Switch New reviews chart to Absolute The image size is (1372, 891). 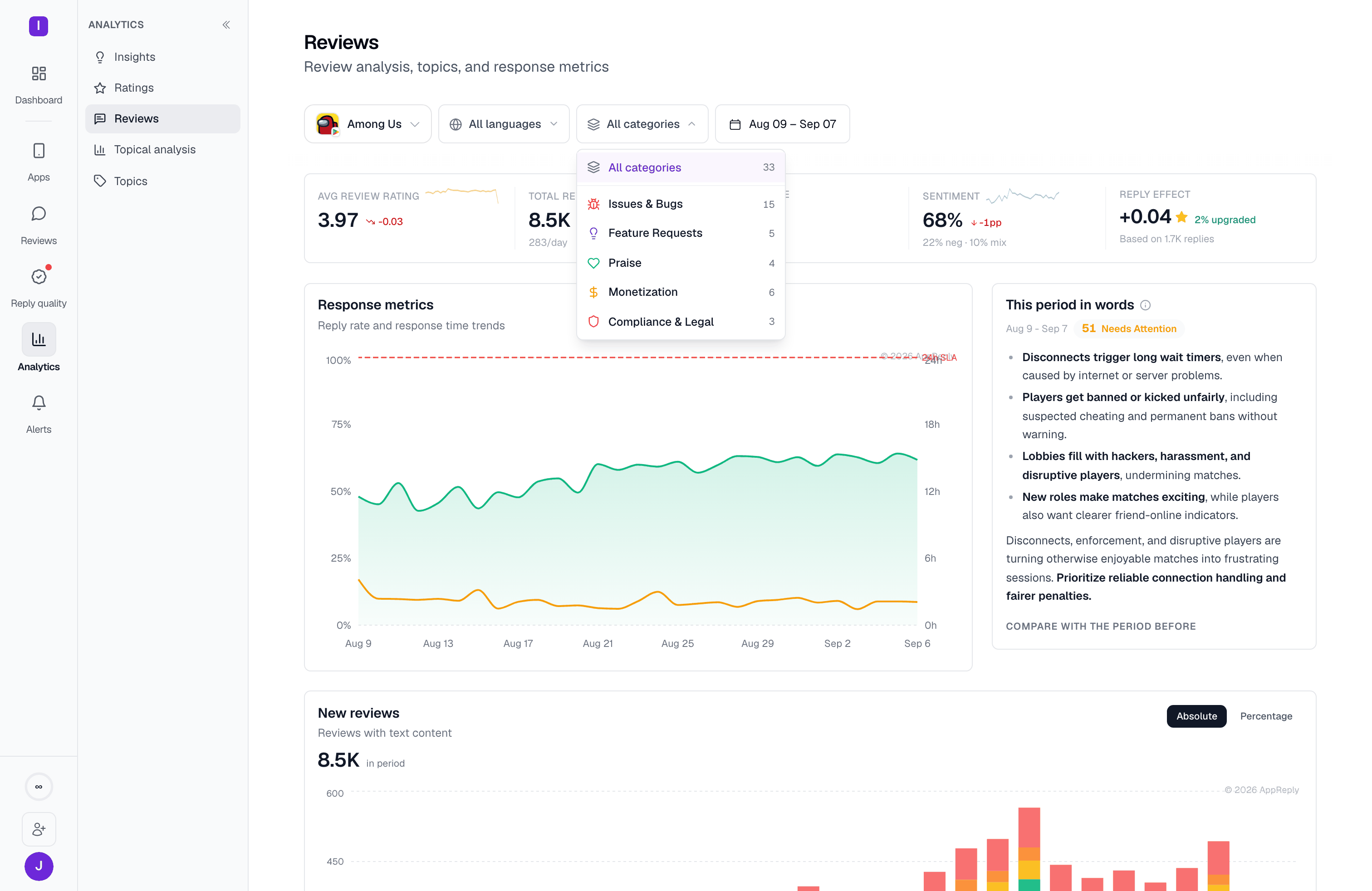1196,716
